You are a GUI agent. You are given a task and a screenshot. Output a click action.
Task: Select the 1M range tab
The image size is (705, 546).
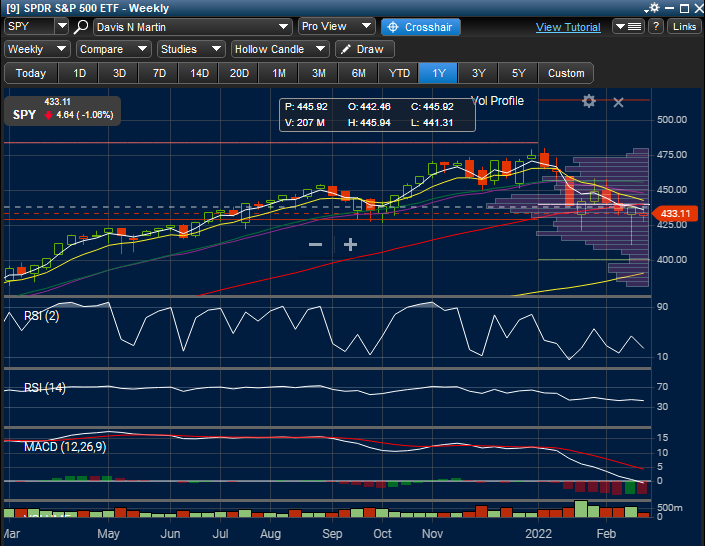[279, 73]
